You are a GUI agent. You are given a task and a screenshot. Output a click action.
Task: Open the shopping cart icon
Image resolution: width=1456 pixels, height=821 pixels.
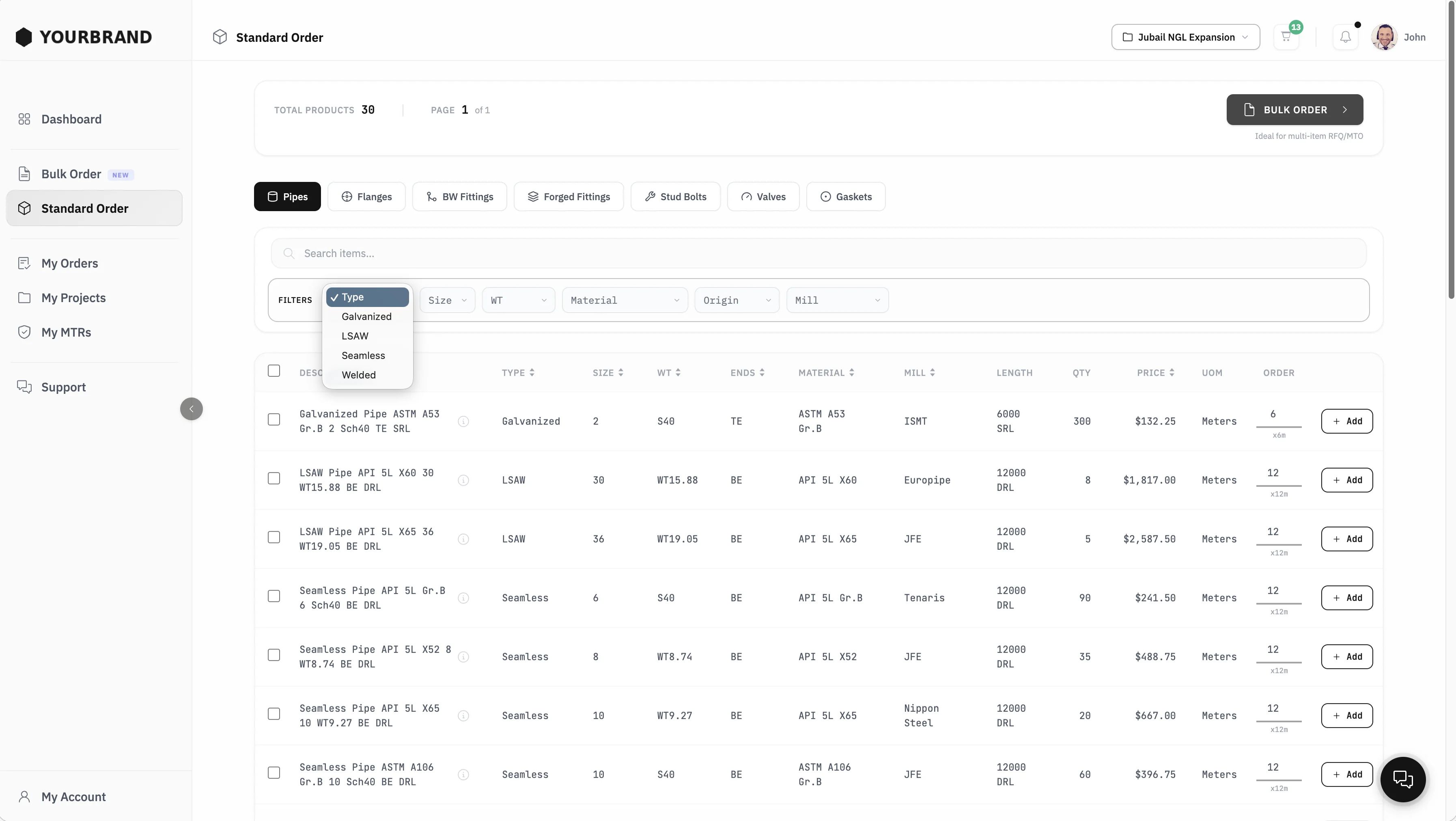pyautogui.click(x=1286, y=37)
